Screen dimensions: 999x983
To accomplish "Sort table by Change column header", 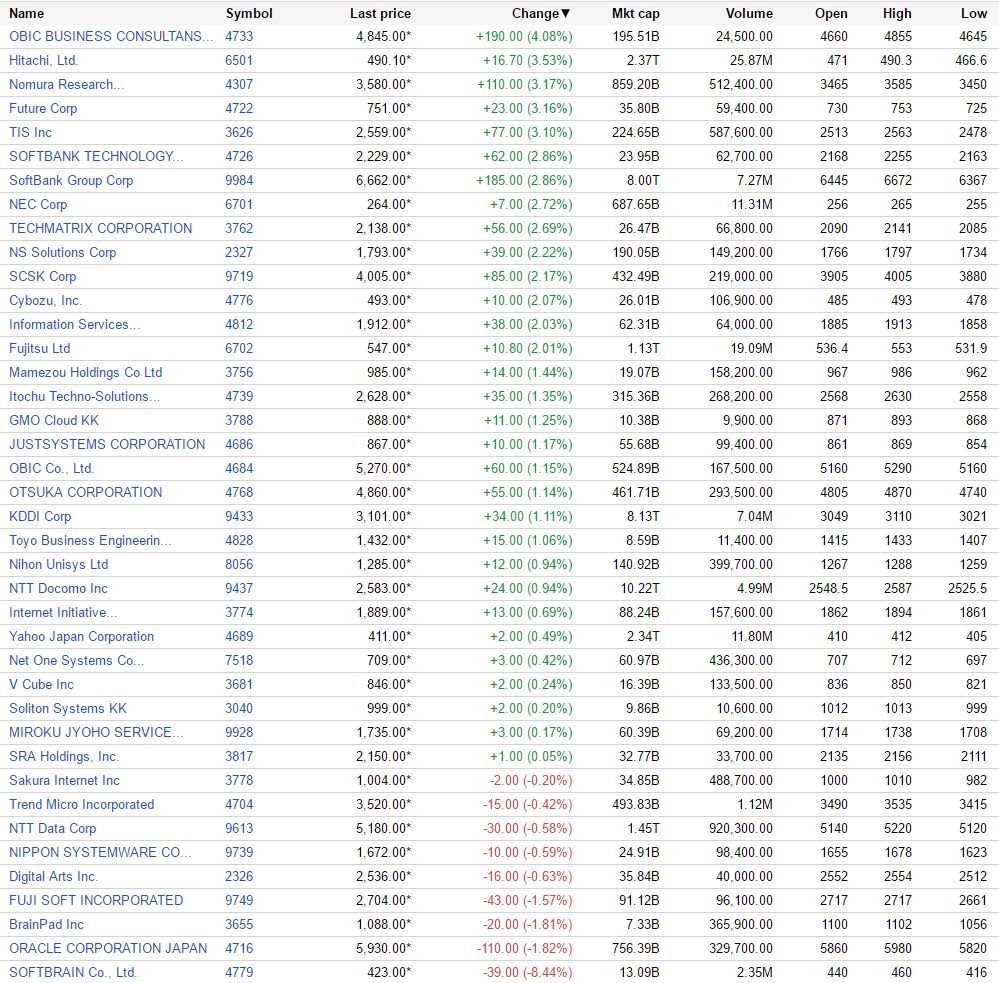I will [540, 13].
